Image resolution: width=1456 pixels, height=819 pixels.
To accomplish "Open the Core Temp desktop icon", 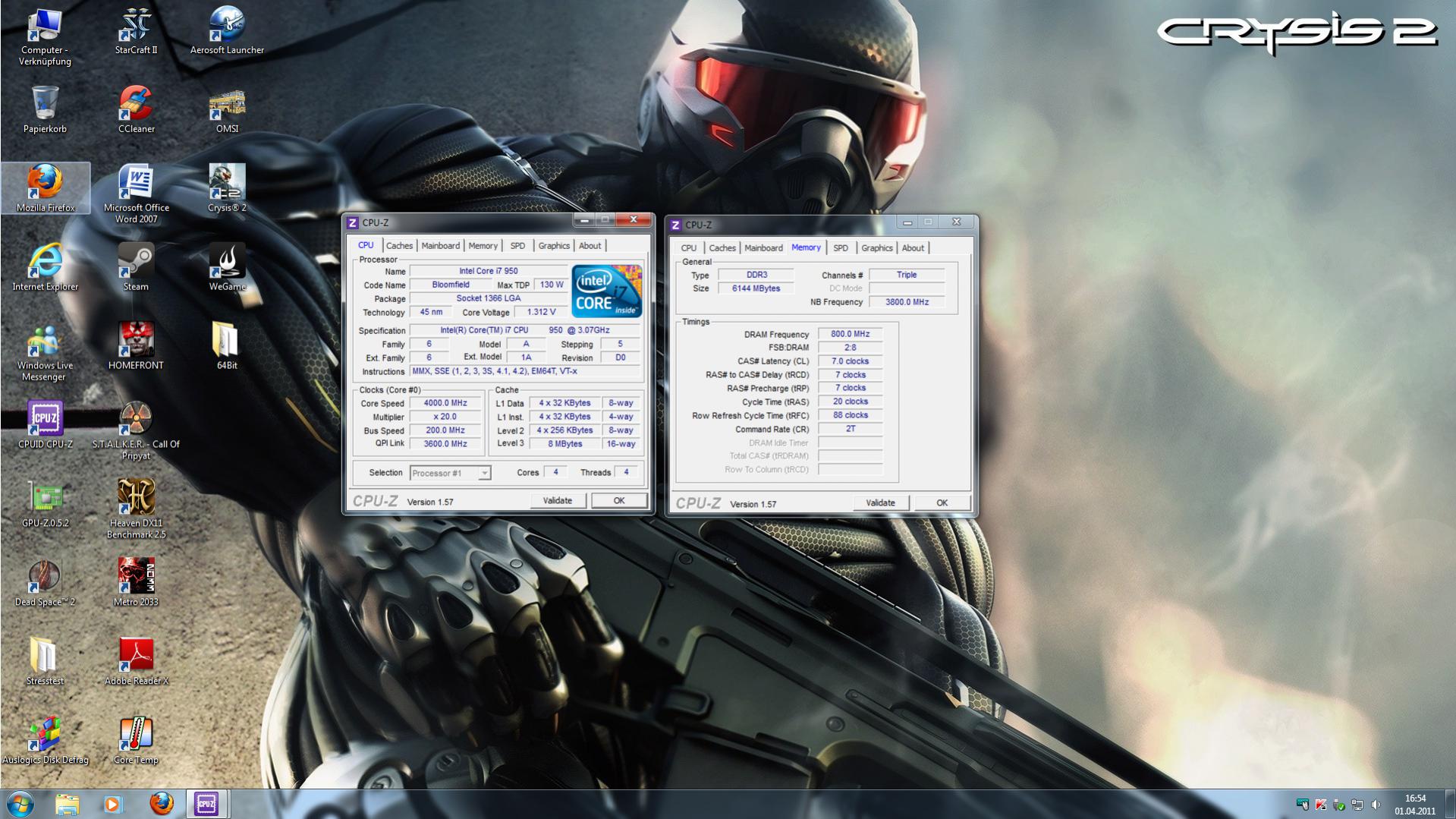I will pos(136,741).
